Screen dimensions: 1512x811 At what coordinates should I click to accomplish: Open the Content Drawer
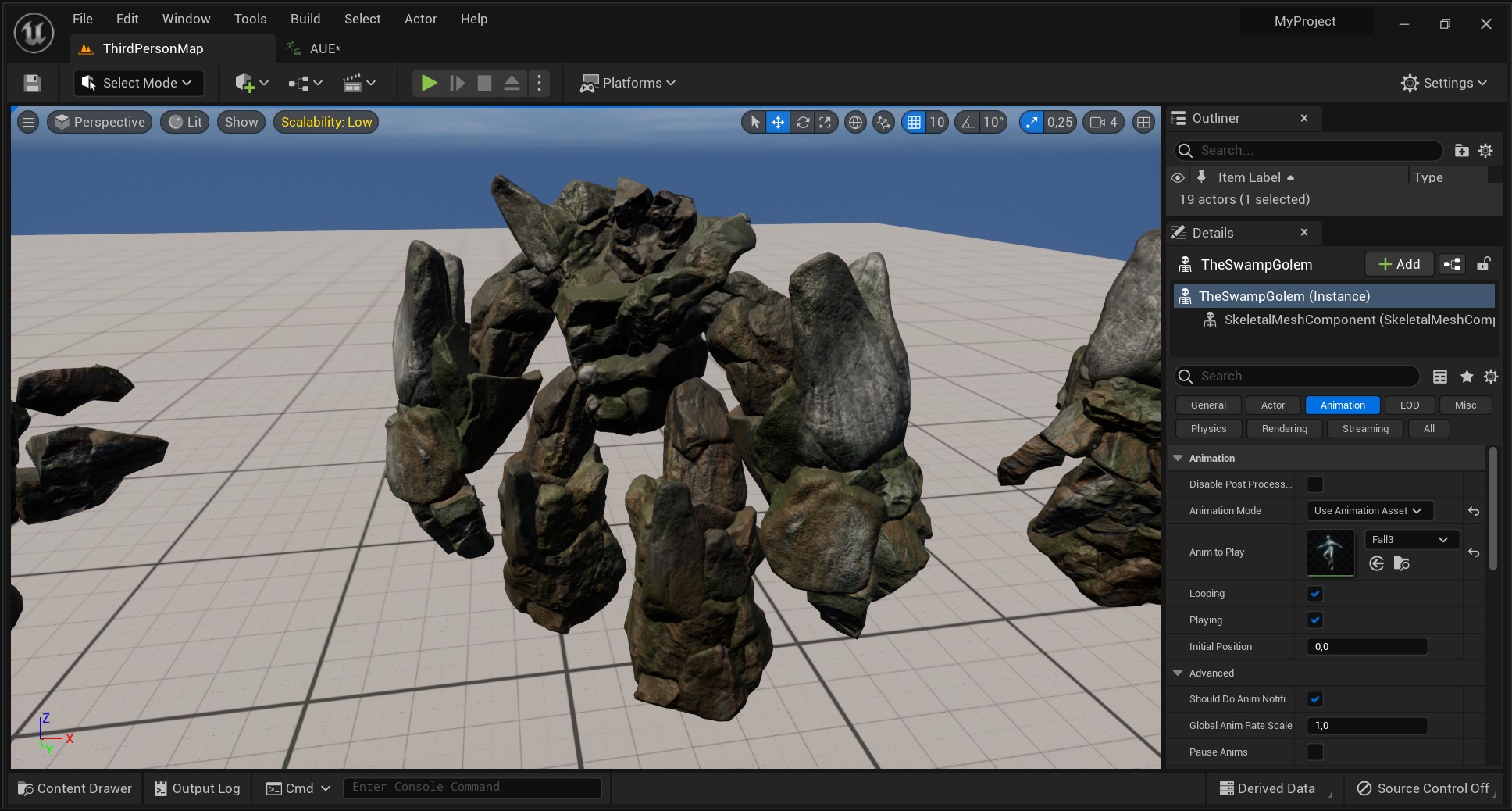pyautogui.click(x=75, y=788)
